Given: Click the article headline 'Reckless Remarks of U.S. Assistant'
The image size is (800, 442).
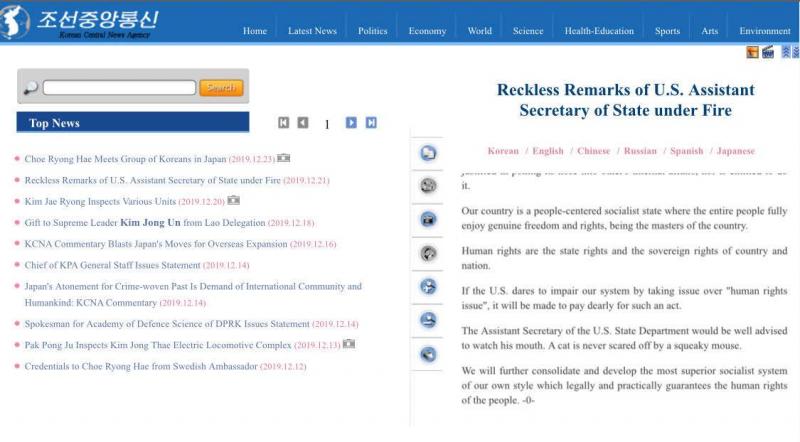Looking at the screenshot, I should coord(626,100).
